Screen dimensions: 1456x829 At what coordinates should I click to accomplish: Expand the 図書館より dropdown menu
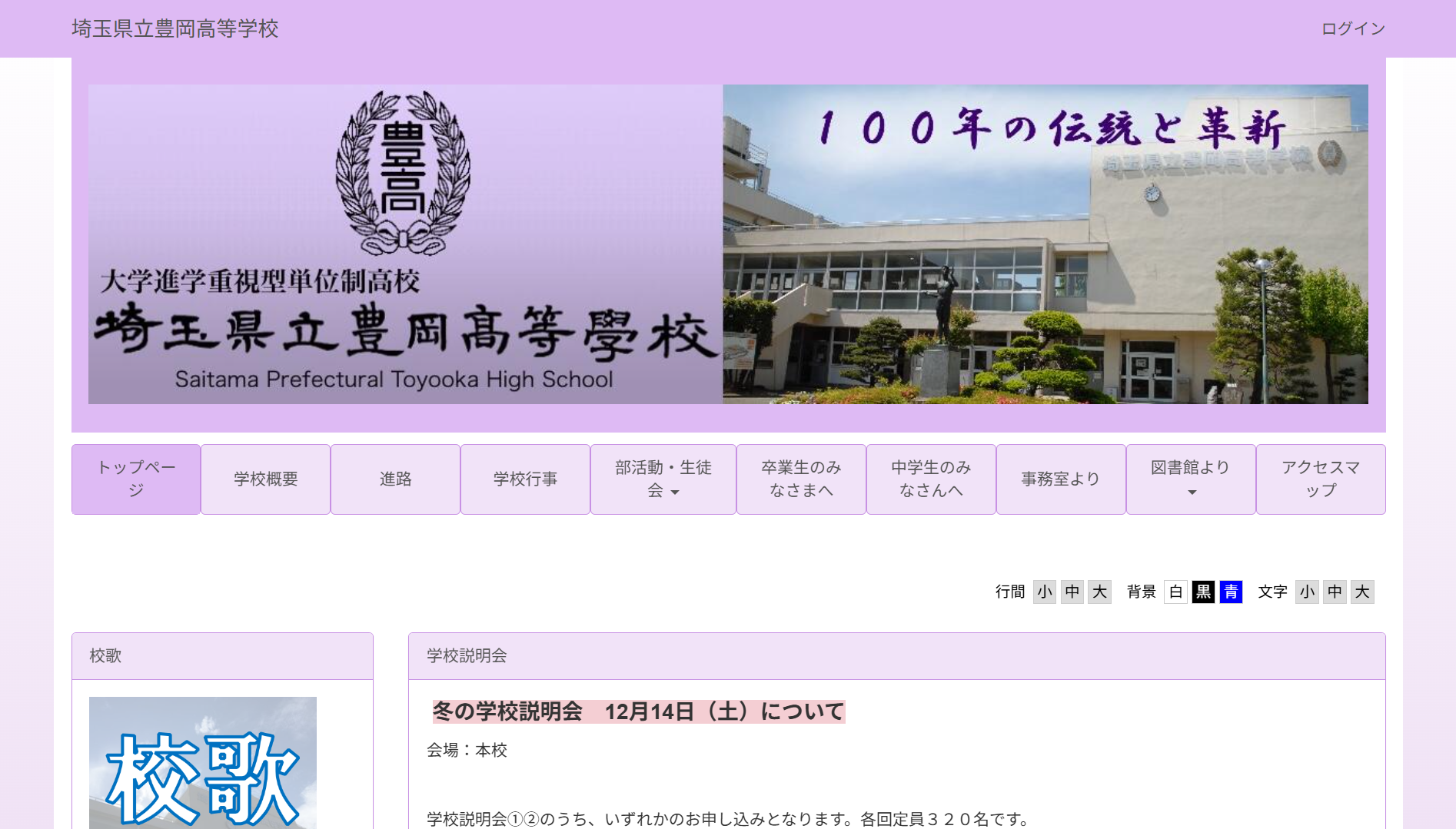coord(1191,479)
